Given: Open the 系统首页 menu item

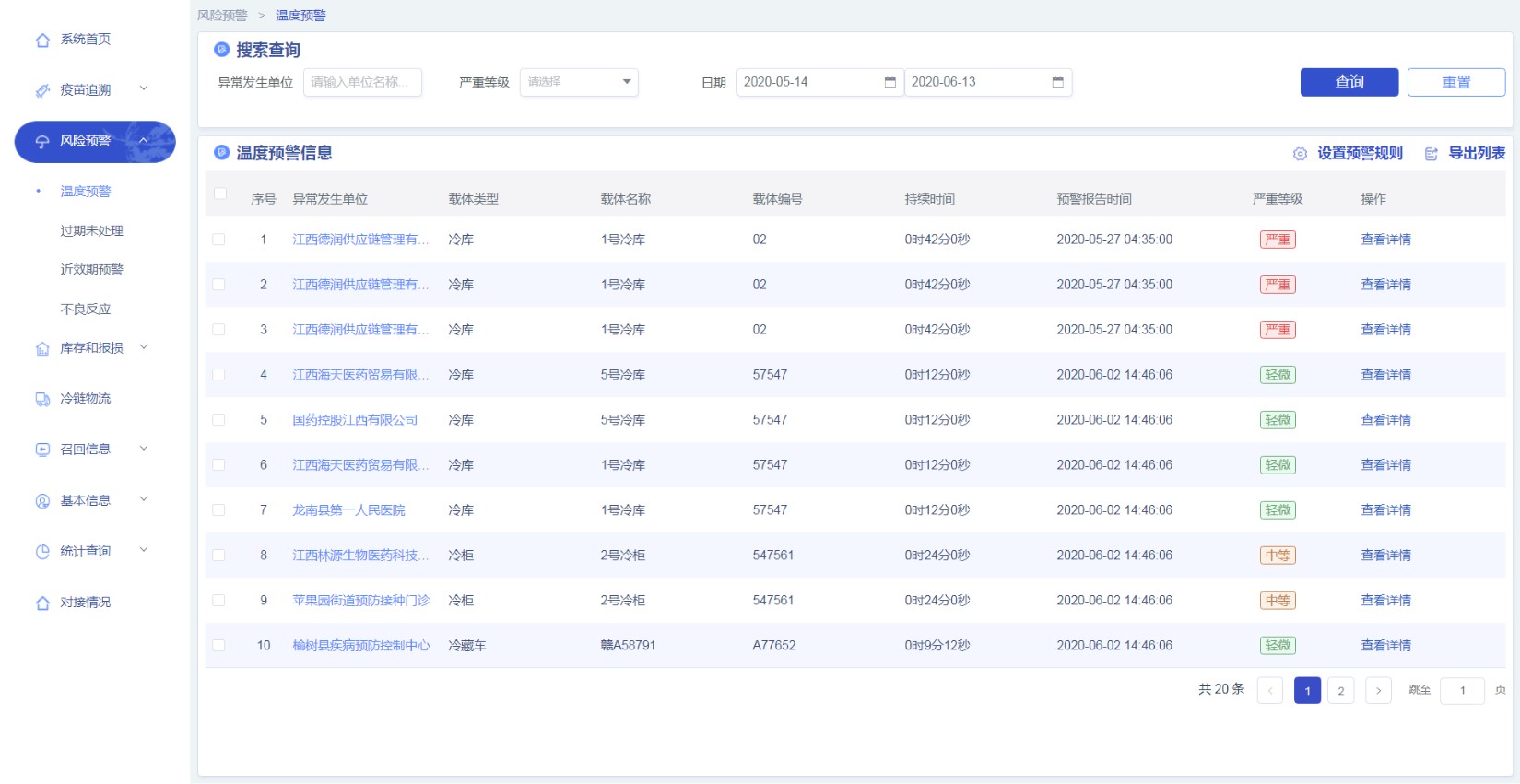Looking at the screenshot, I should click(86, 40).
